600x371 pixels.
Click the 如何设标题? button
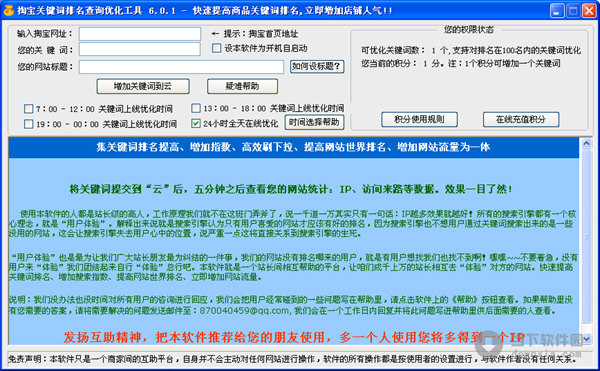(x=317, y=67)
